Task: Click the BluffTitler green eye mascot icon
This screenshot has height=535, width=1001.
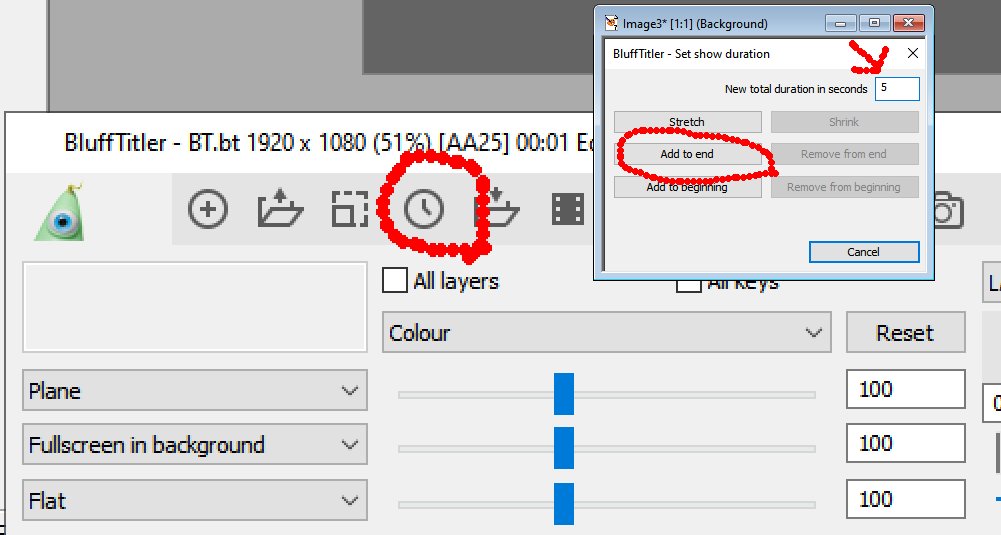Action: click(60, 213)
